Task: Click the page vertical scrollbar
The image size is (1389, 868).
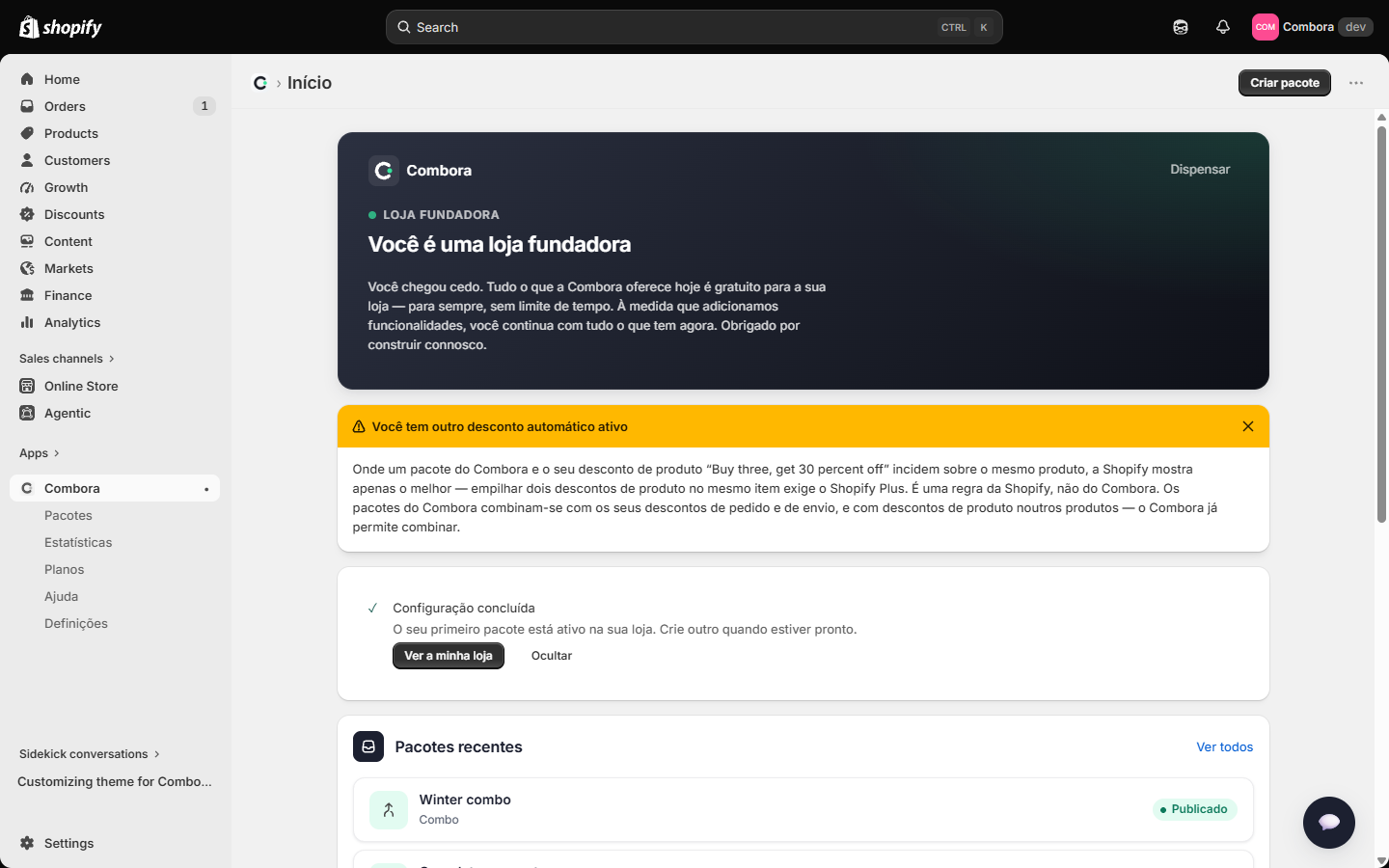Action: [x=1381, y=324]
